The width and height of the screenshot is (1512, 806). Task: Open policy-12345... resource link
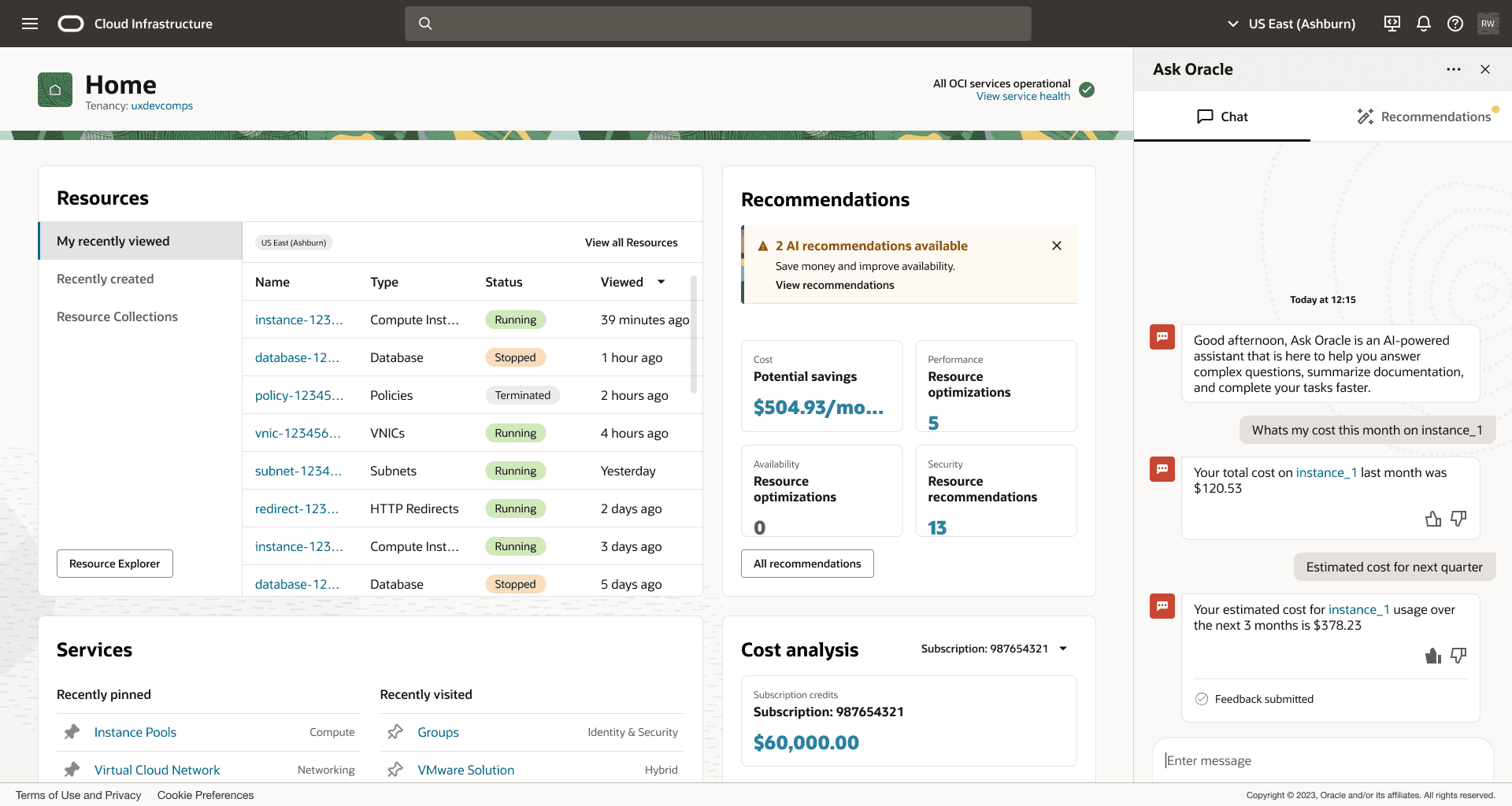pos(299,395)
